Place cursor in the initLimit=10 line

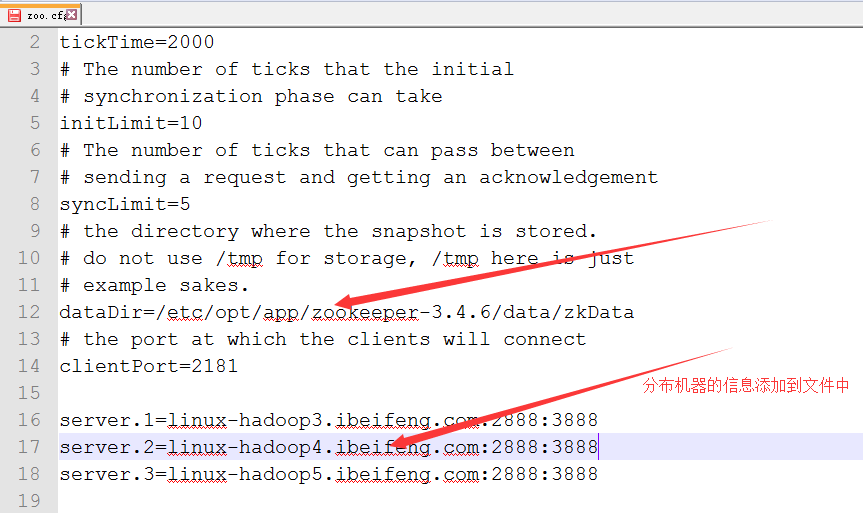point(131,123)
